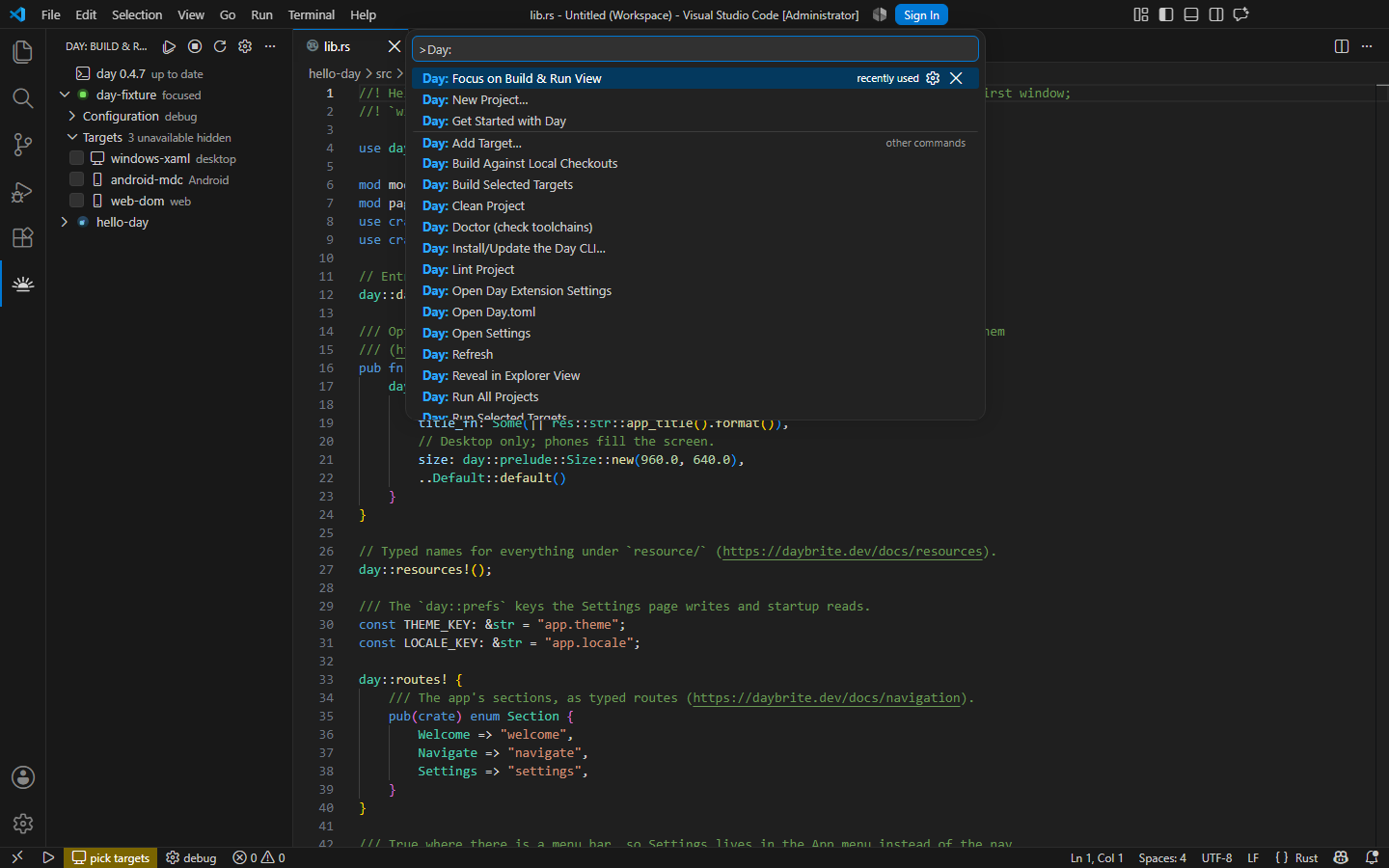The width and height of the screenshot is (1389, 868).
Task: Check the web-dom target checkbox
Action: click(x=76, y=201)
